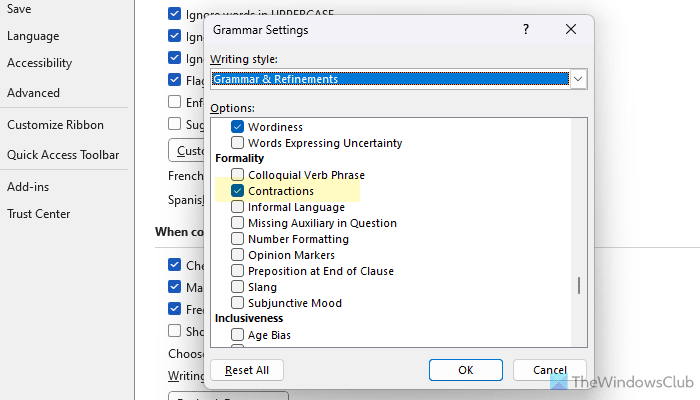Check the Age Bias option
Image resolution: width=700 pixels, height=400 pixels.
(x=238, y=335)
